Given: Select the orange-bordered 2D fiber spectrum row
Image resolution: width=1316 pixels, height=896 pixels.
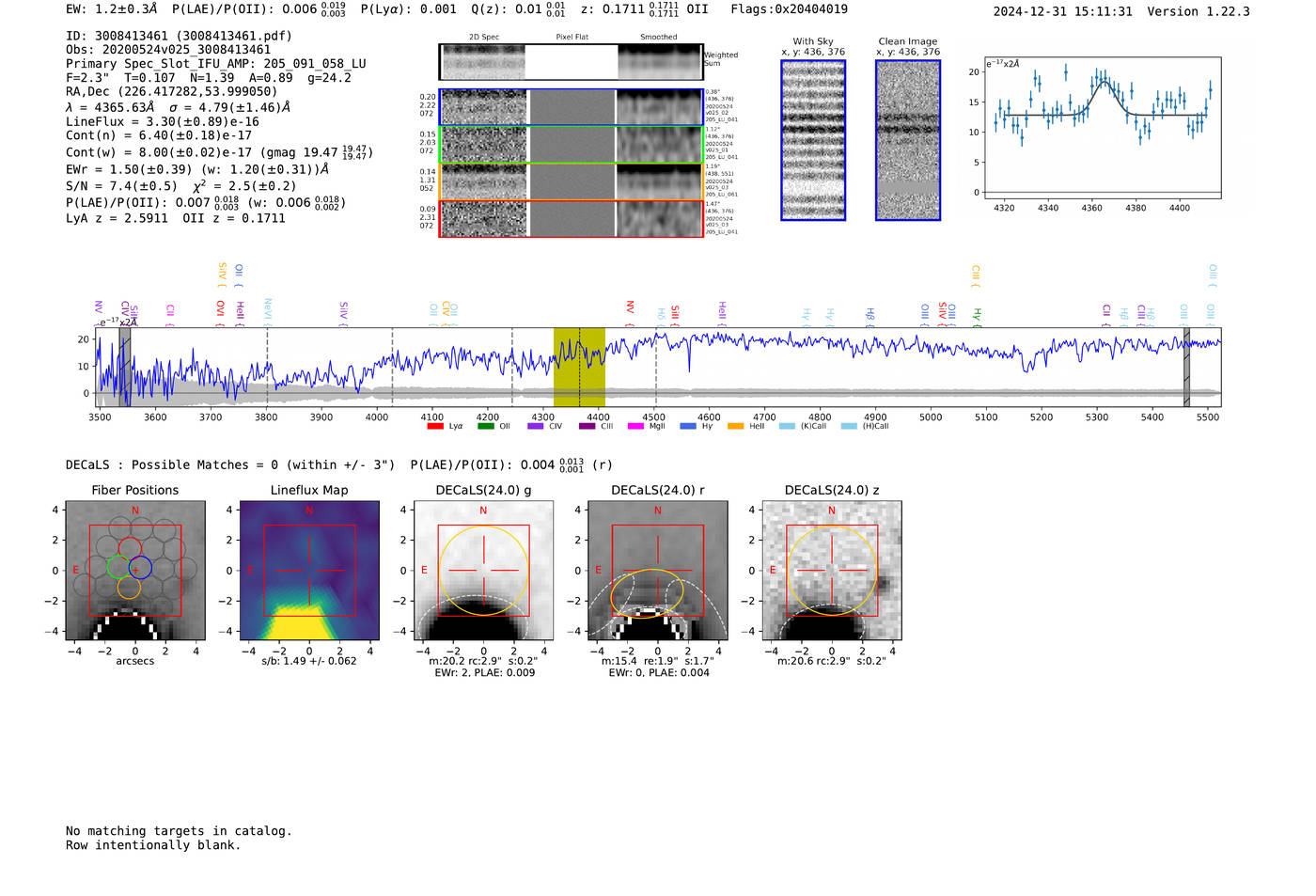Looking at the screenshot, I should click(572, 181).
